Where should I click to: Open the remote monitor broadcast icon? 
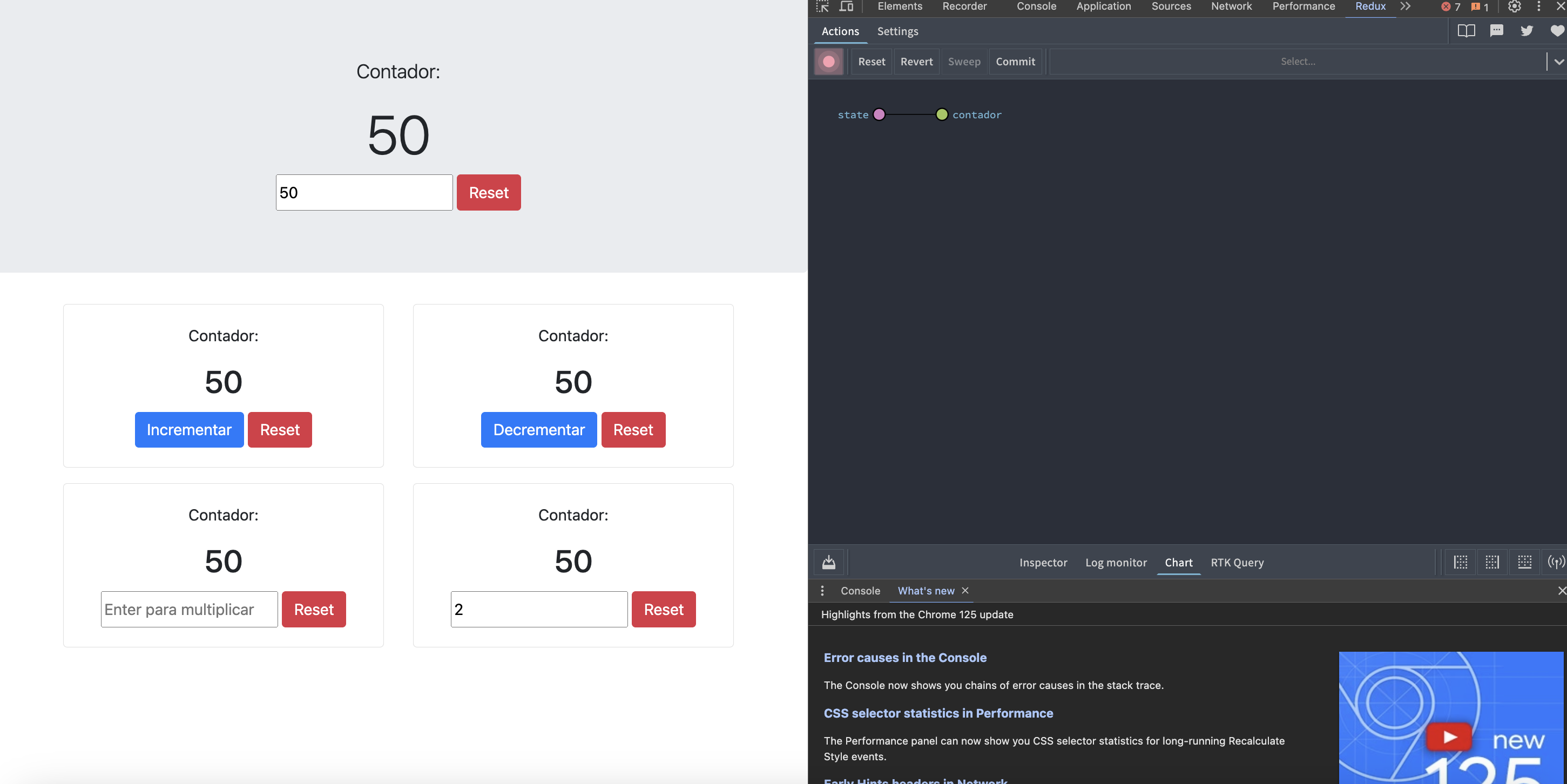click(x=1556, y=562)
